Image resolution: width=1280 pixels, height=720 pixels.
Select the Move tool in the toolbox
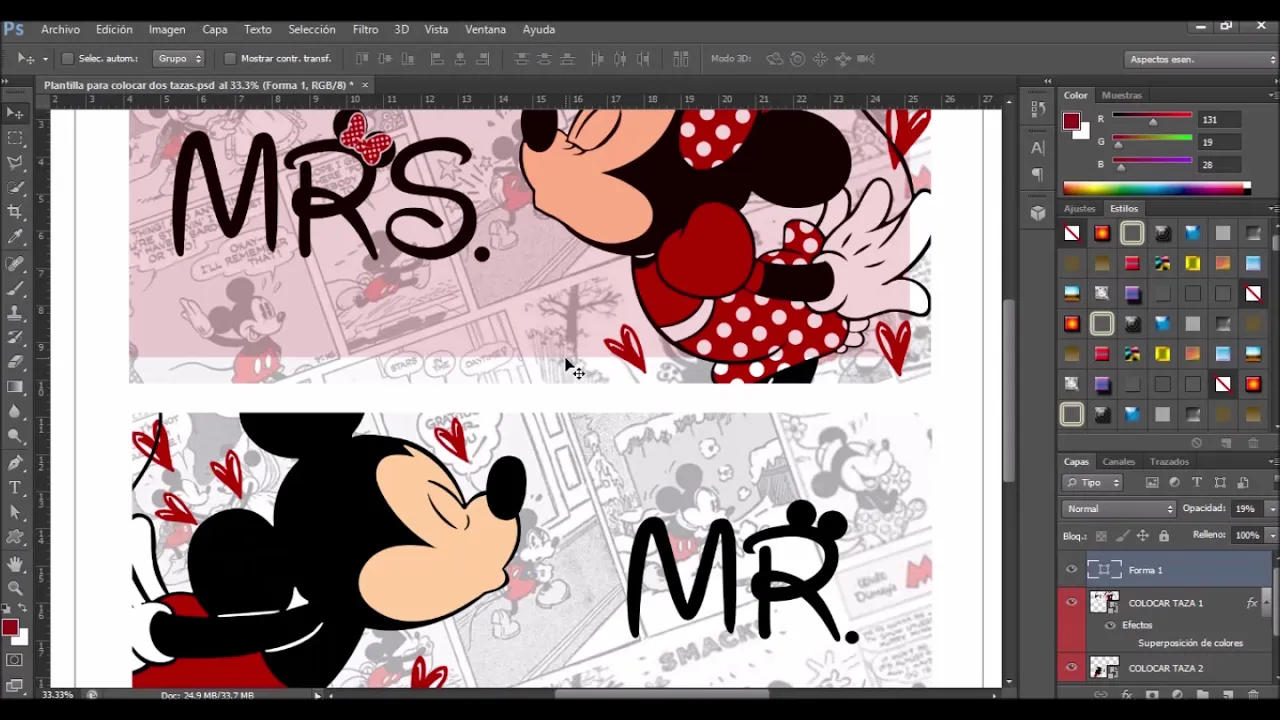(x=15, y=113)
